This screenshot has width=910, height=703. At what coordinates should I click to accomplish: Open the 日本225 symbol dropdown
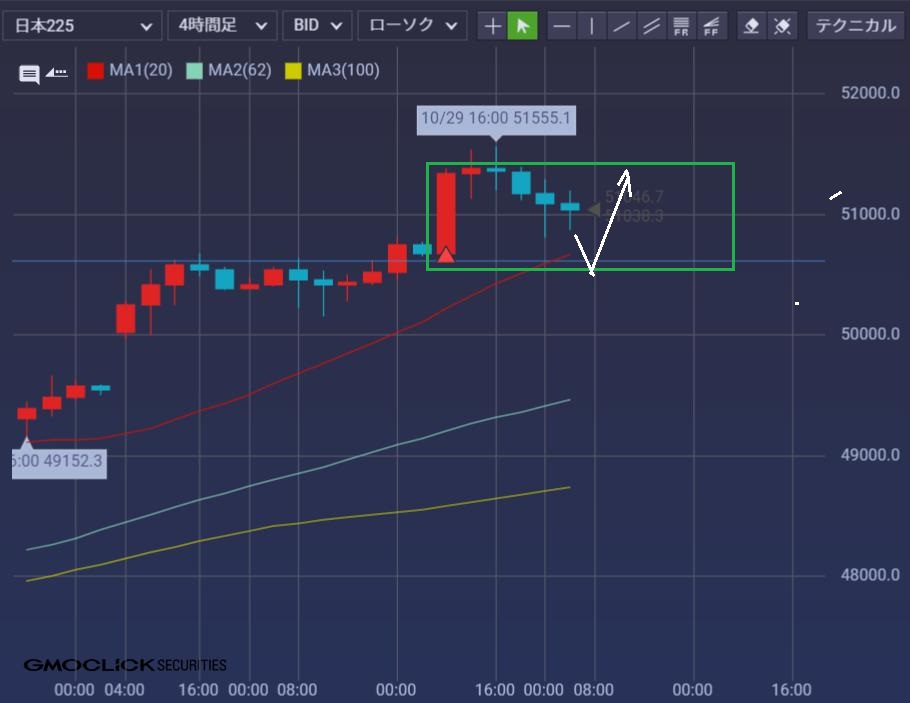[x=82, y=26]
